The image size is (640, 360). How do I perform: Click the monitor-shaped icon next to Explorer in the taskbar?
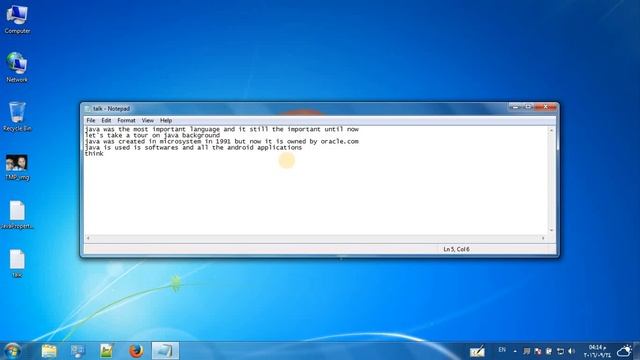coord(78,351)
